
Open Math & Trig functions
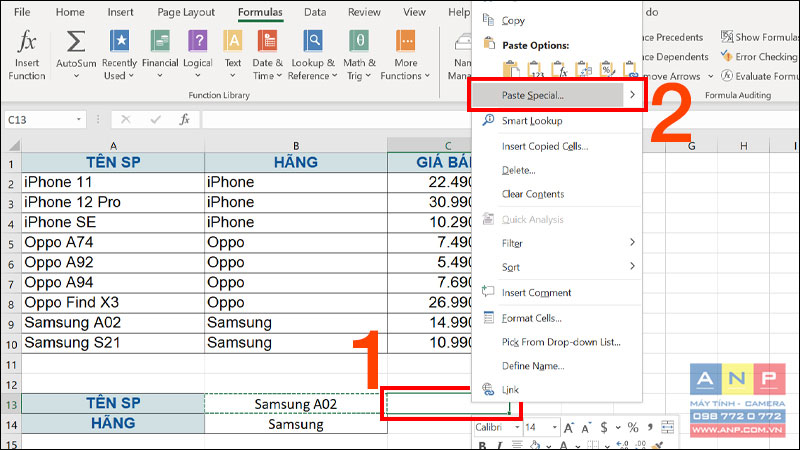(359, 55)
